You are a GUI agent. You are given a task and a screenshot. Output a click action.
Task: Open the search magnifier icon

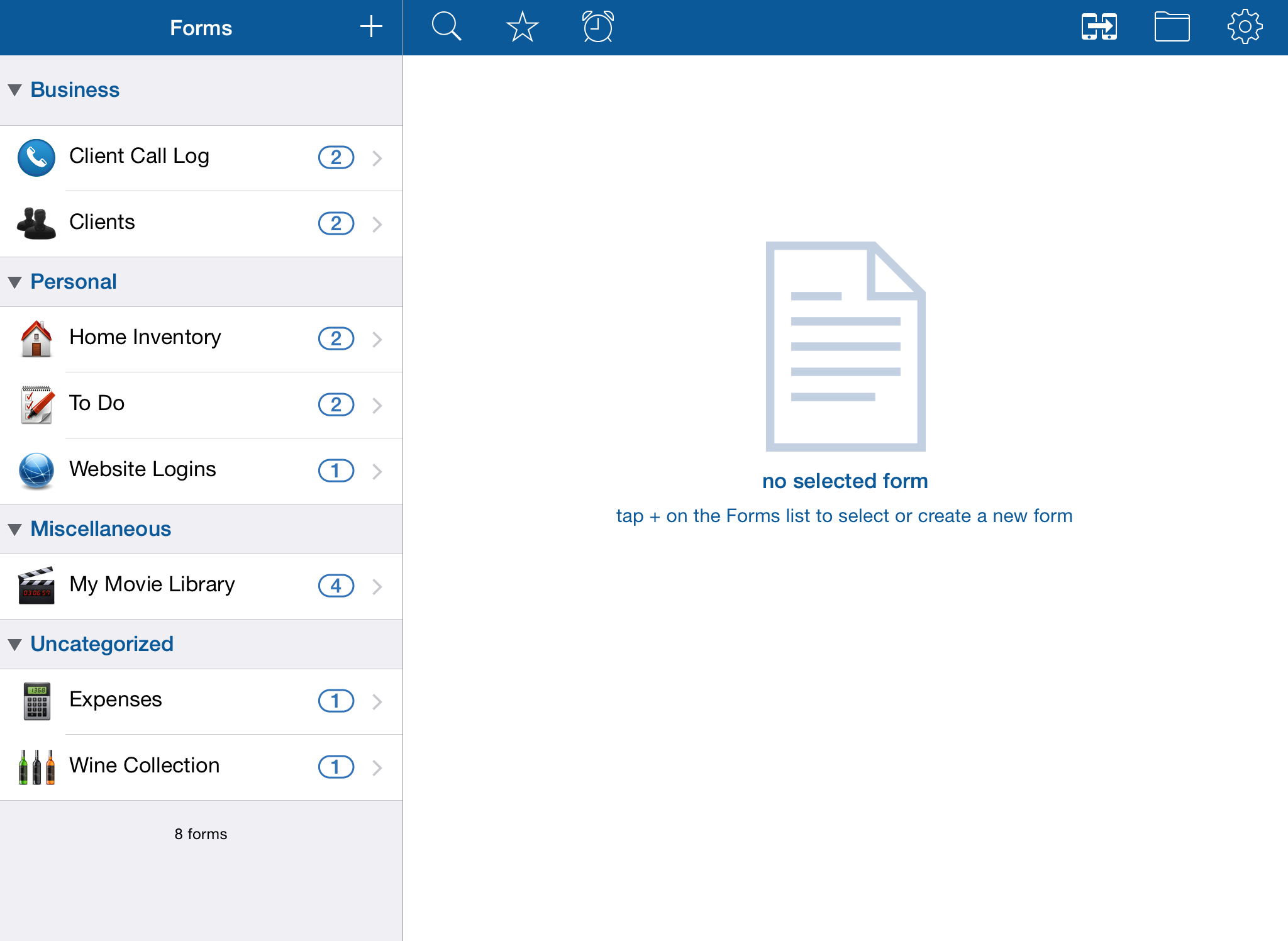(x=446, y=27)
